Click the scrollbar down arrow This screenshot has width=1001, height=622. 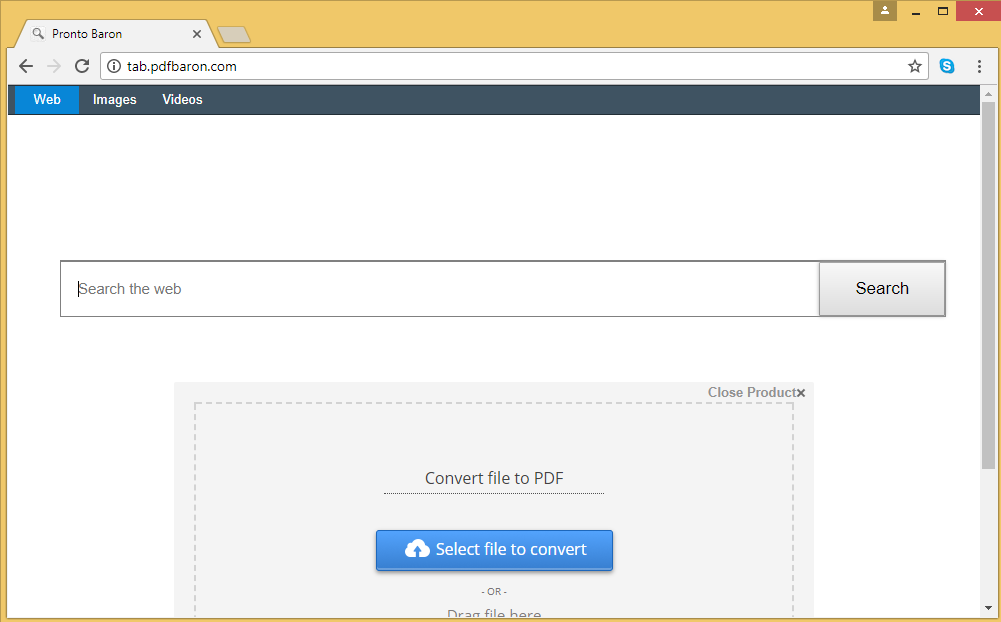click(988, 609)
